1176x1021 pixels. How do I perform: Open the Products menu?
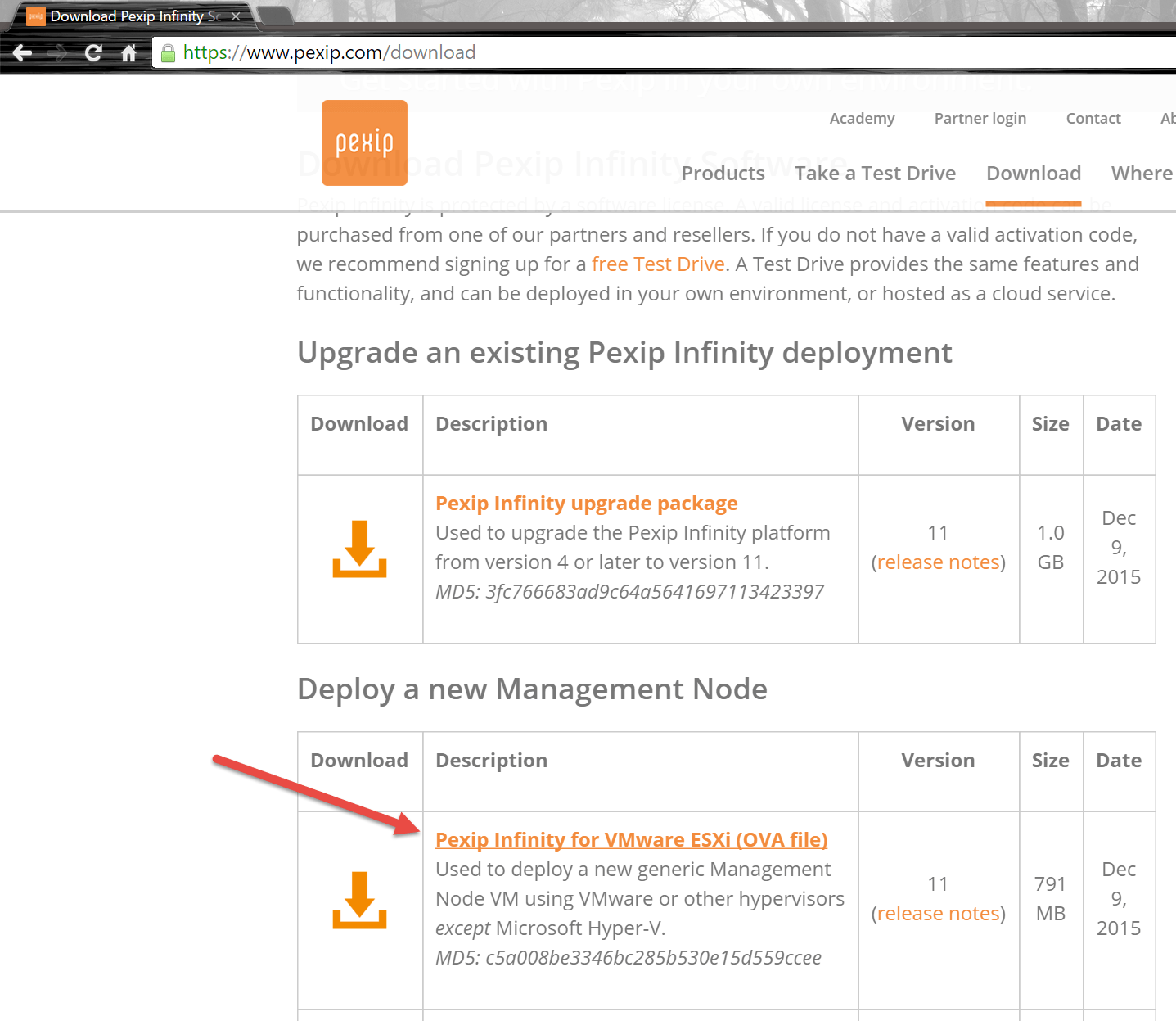pos(723,174)
